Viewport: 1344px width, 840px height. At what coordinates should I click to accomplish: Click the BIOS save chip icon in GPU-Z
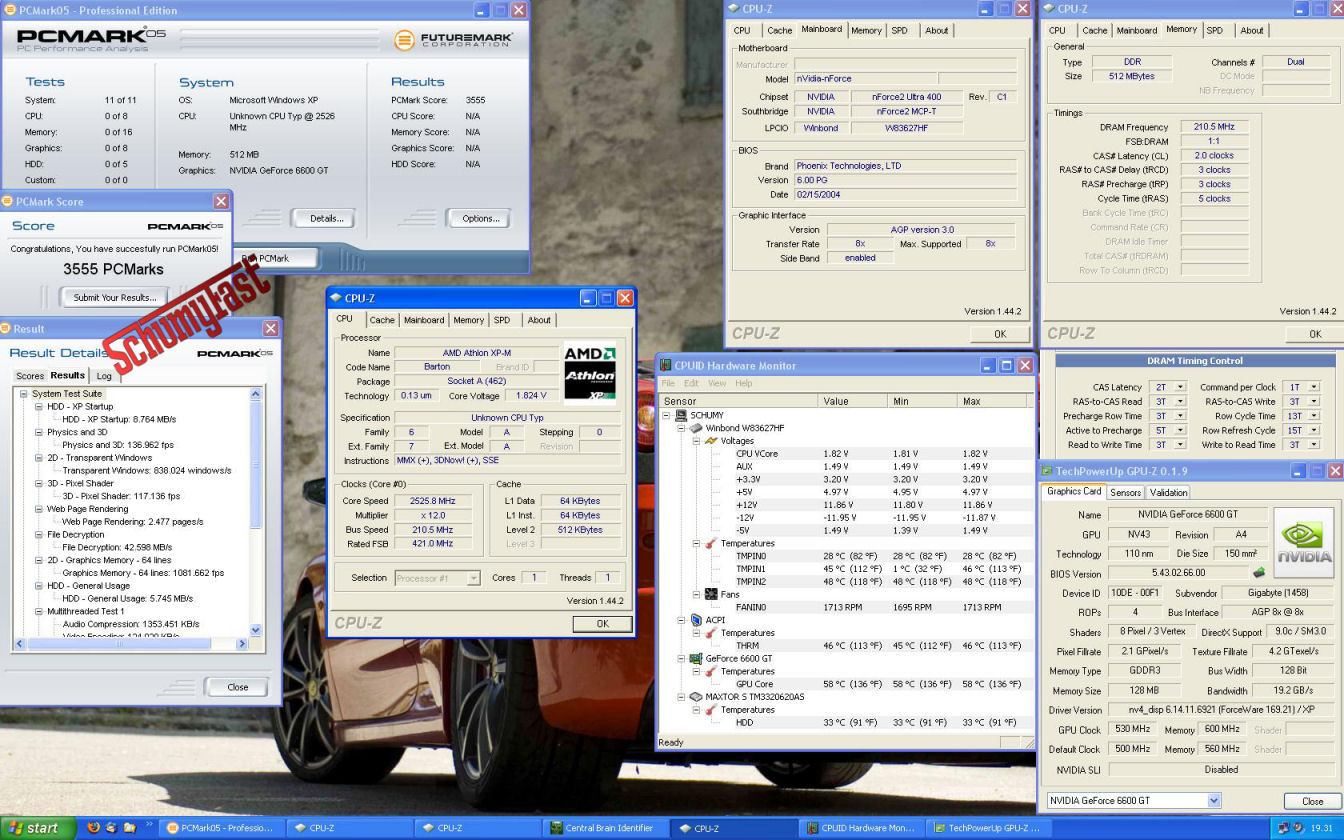(x=1259, y=573)
